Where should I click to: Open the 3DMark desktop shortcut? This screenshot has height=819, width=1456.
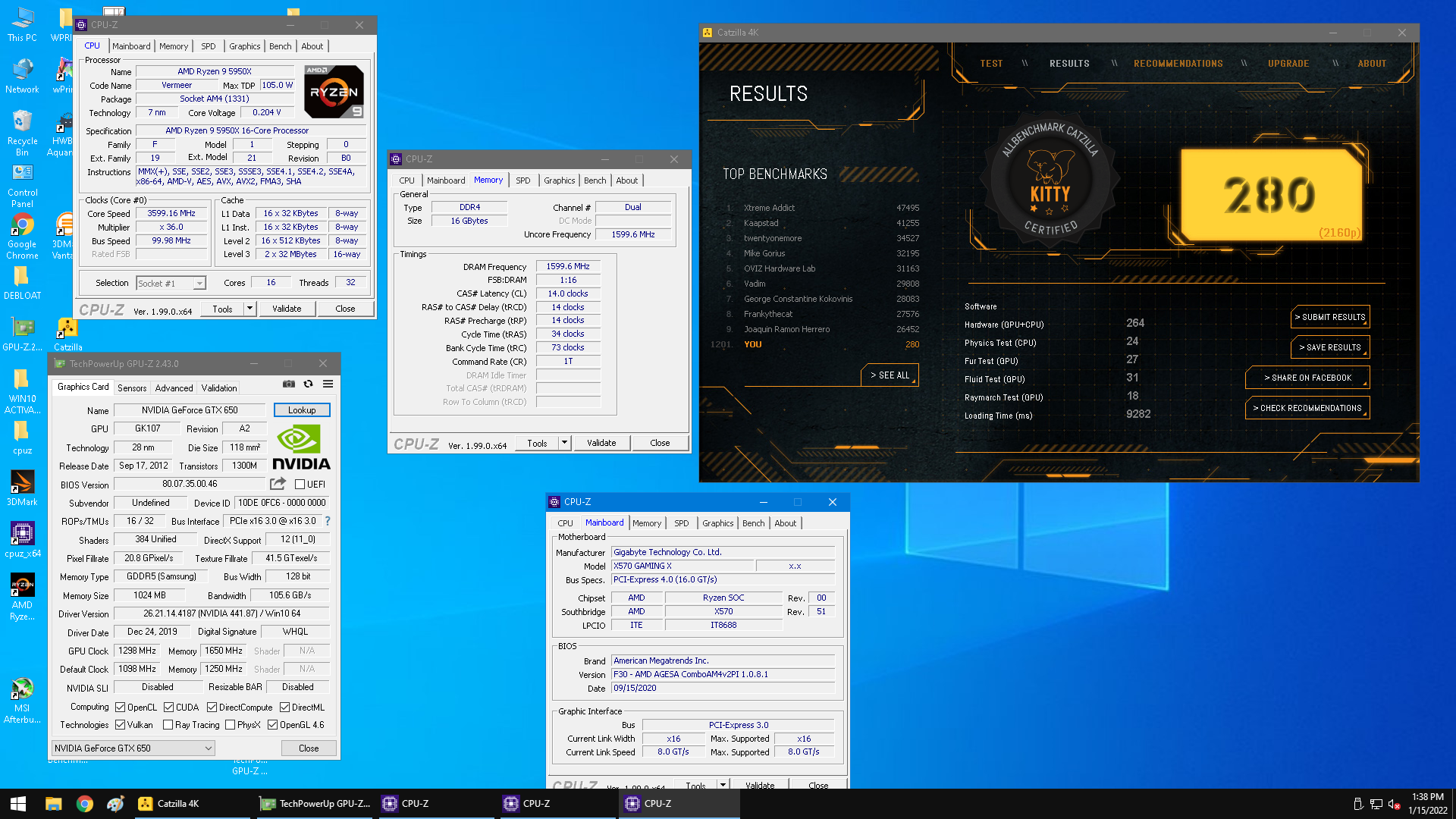(x=22, y=489)
